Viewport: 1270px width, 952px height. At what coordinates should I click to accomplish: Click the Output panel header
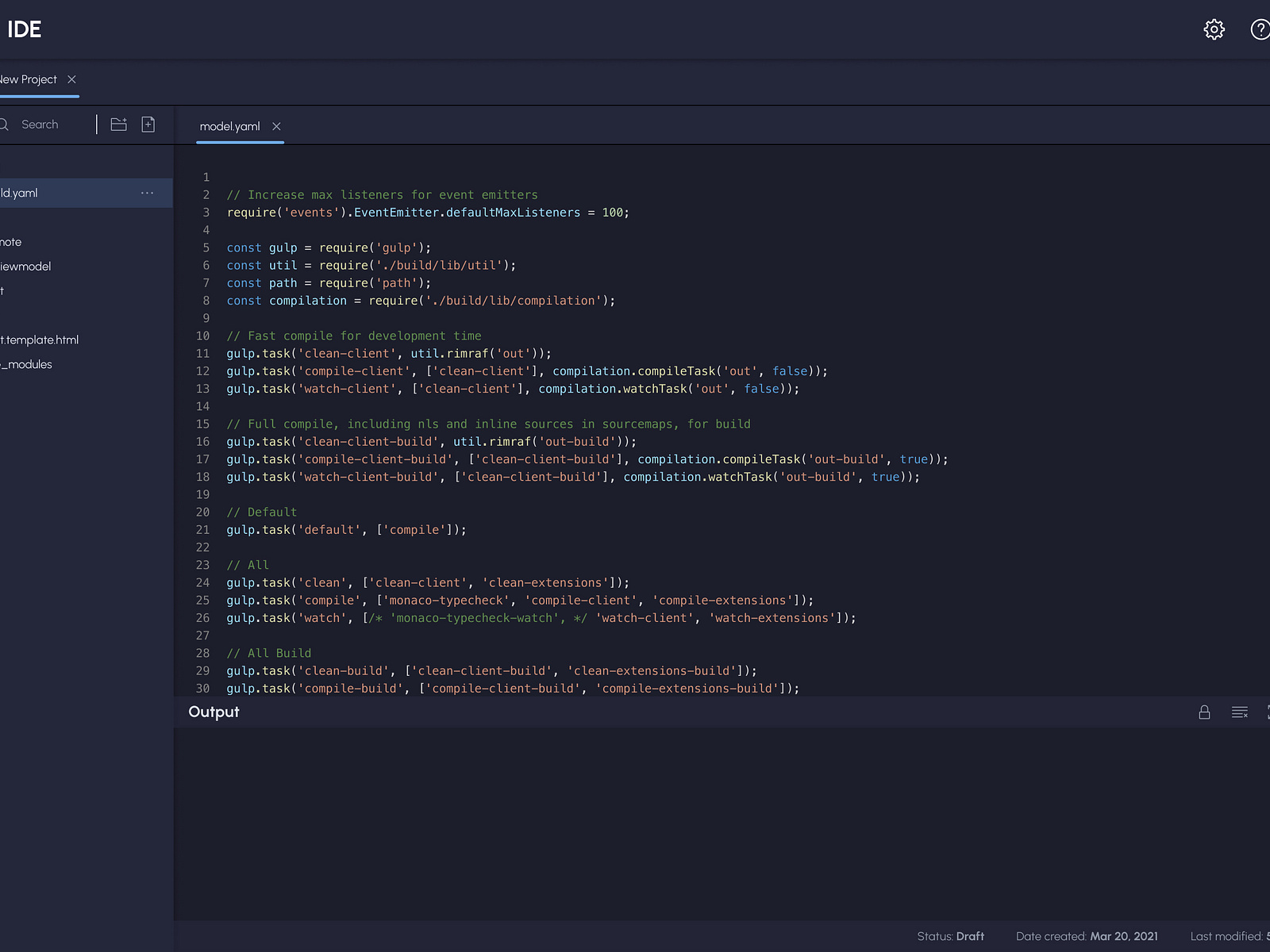coord(213,712)
